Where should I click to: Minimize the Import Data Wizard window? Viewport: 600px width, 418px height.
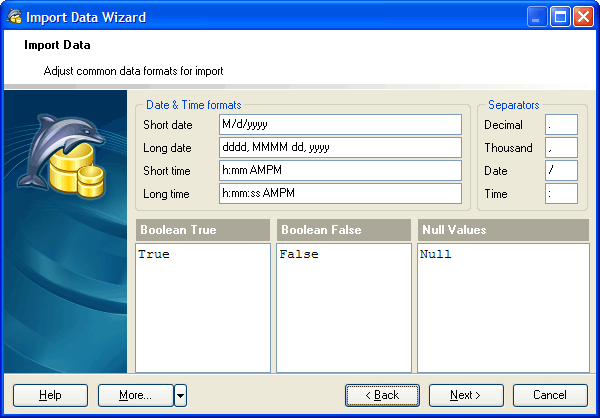[x=539, y=17]
